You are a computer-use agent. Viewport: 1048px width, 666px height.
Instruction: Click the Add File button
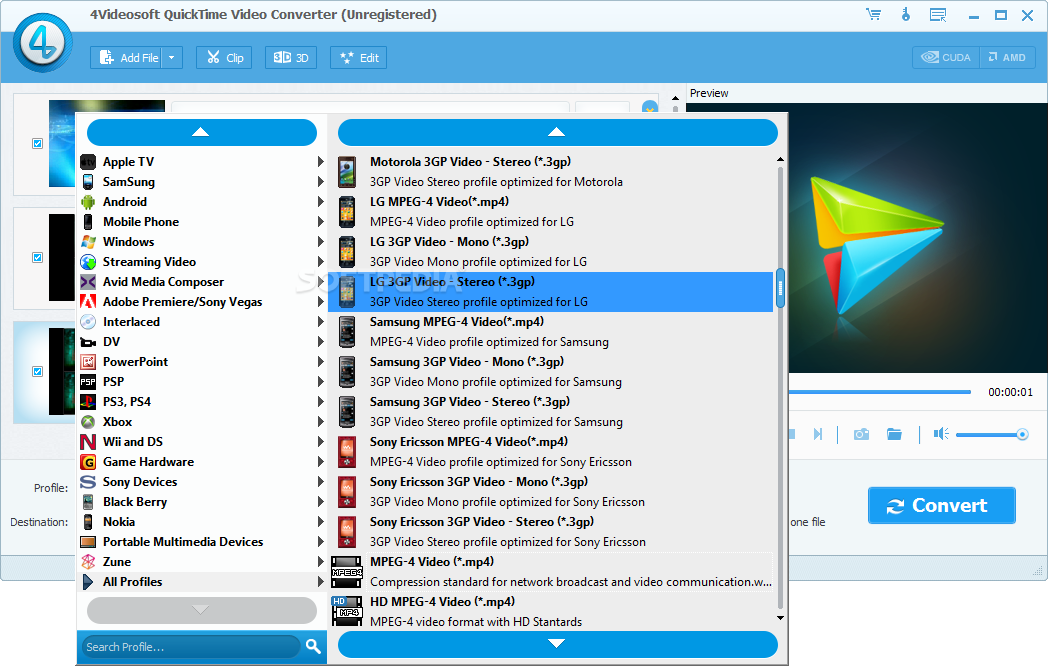click(x=128, y=58)
